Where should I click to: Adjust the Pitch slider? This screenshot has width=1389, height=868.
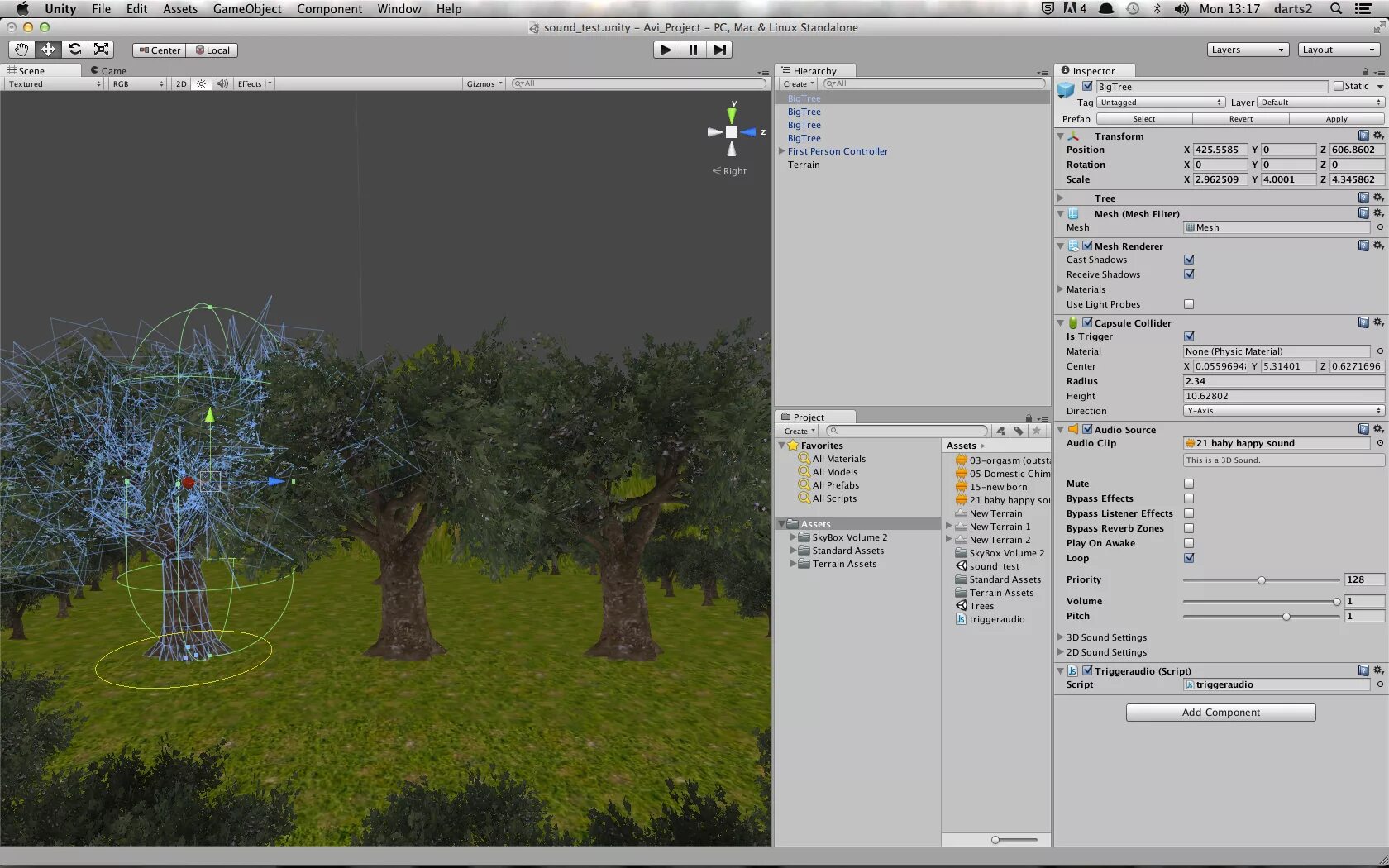click(x=1286, y=617)
